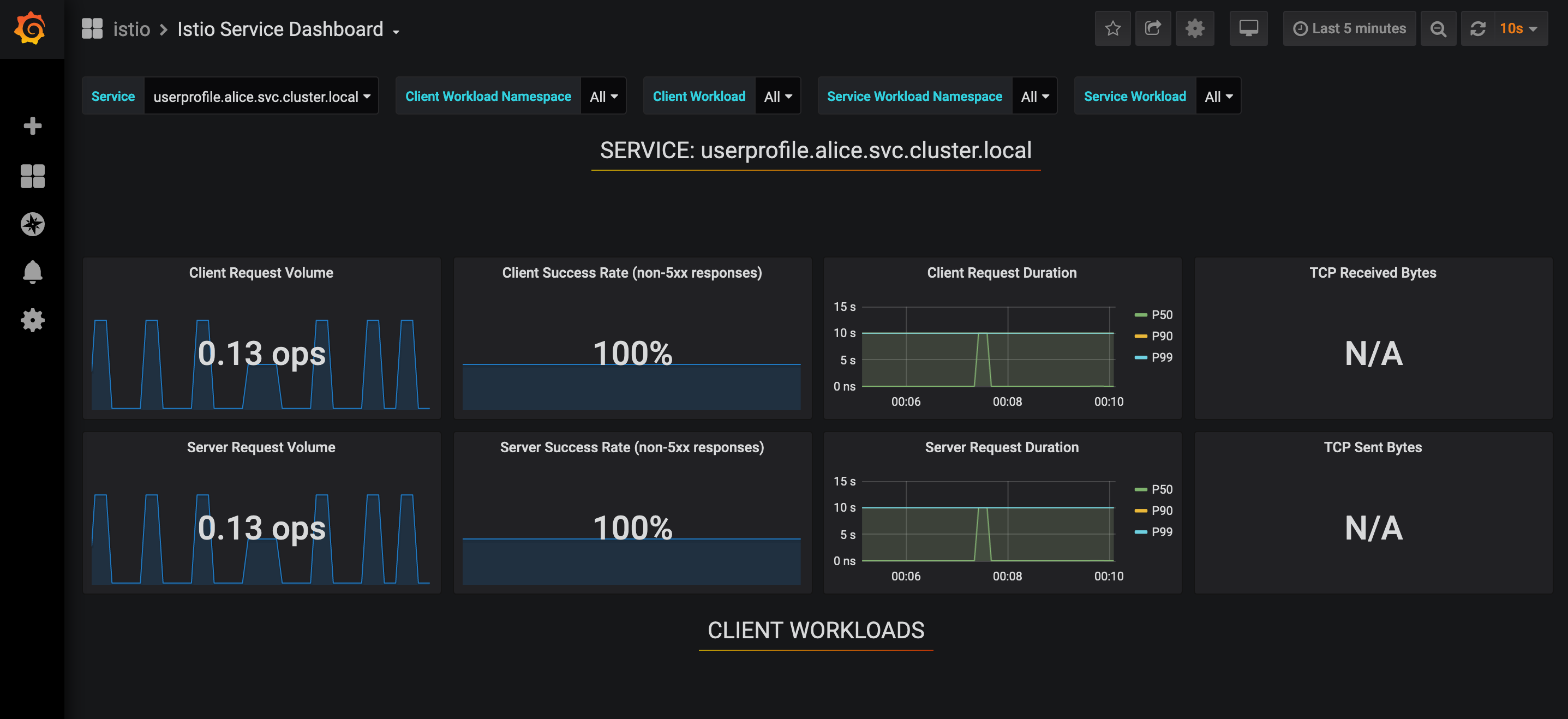This screenshot has width=1568, height=719.
Task: Cycle view mode with monitor icon
Action: pyautogui.click(x=1248, y=28)
